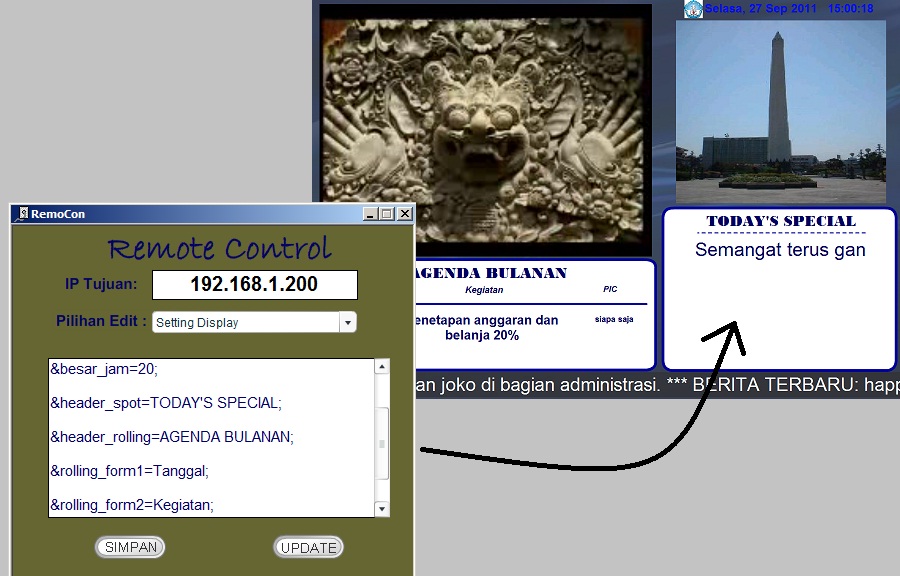Click the round logo beside the date

tap(693, 9)
